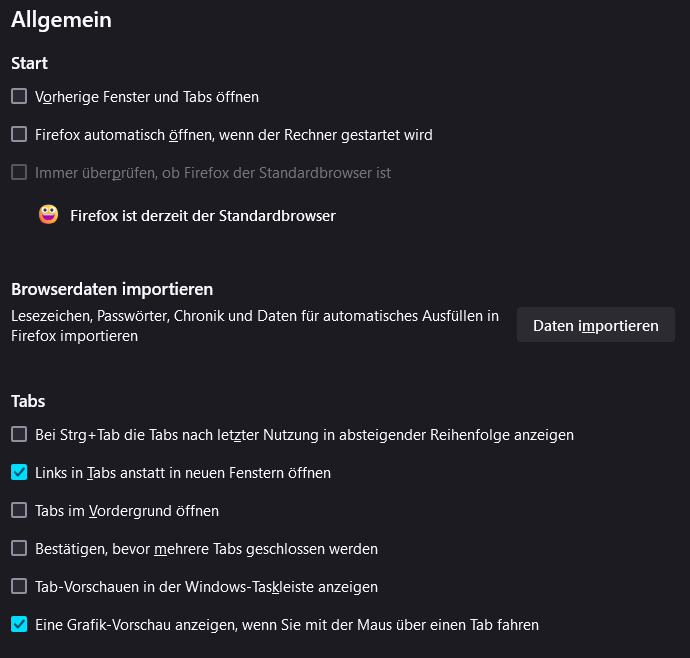This screenshot has height=658, width=690.
Task: Check 'Firefox automatisch öffnen' on computer start
Action: pos(19,134)
